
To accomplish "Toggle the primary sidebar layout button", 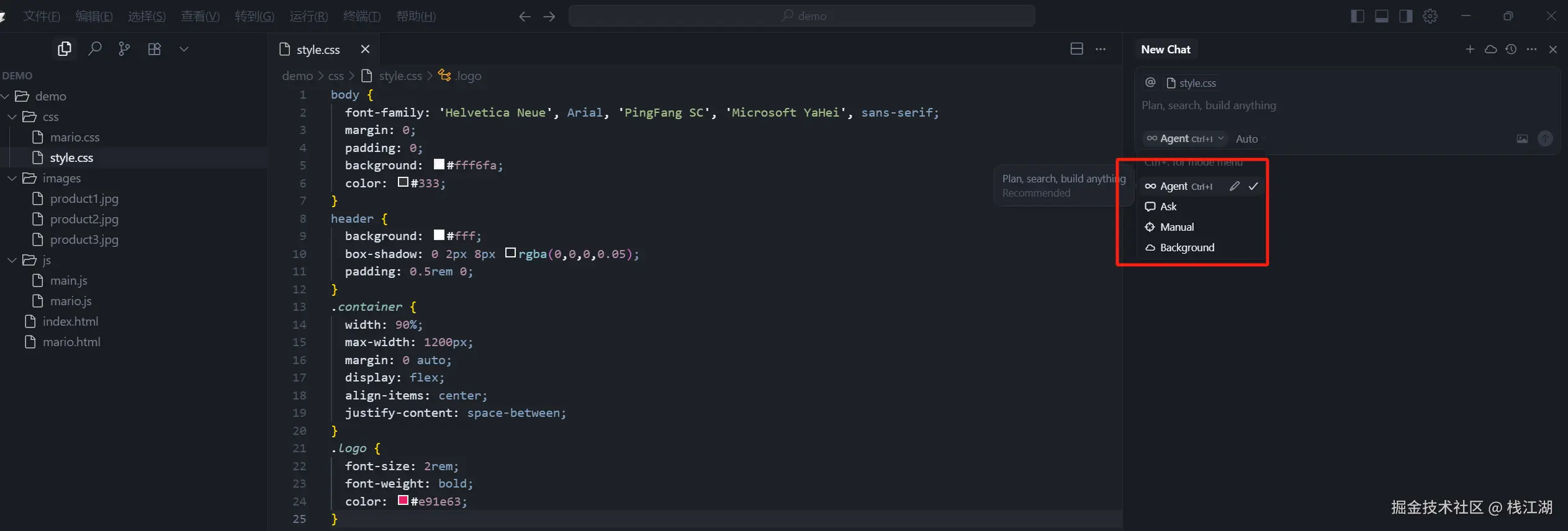I will point(1358,16).
